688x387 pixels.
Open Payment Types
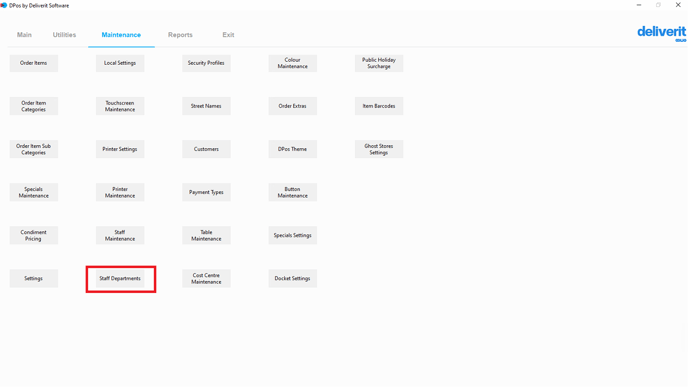(x=206, y=192)
